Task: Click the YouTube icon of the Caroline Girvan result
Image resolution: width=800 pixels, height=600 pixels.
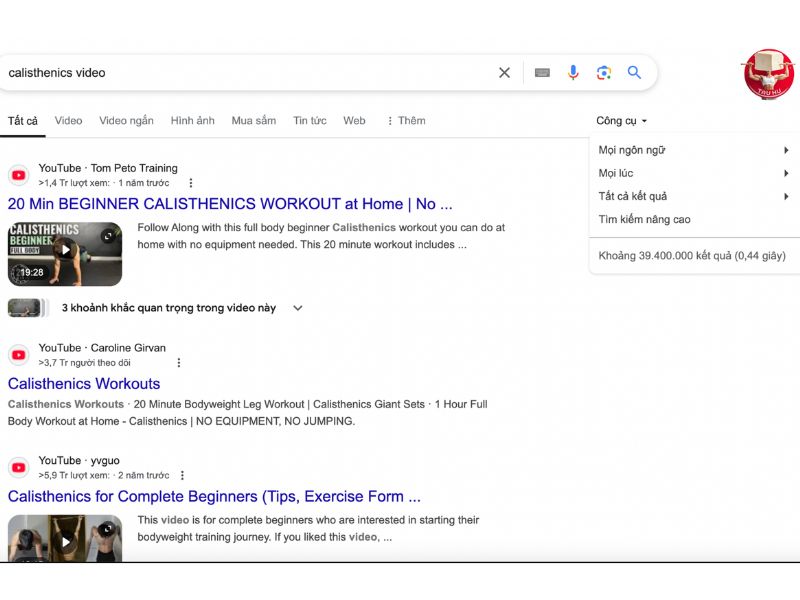Action: point(19,355)
